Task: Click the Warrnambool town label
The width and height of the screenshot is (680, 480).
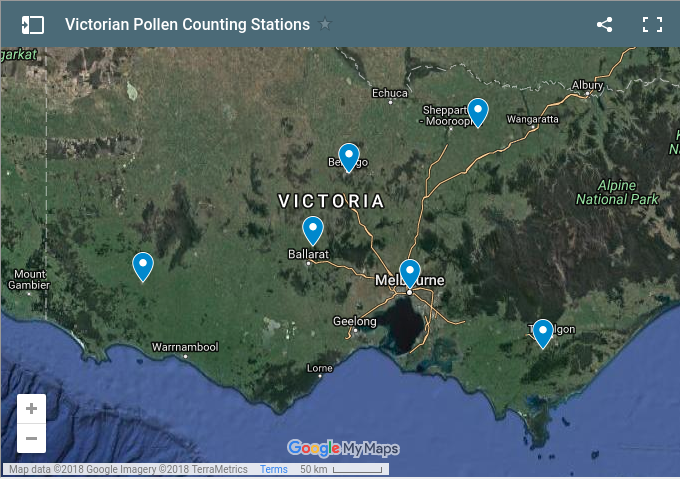Action: click(184, 347)
